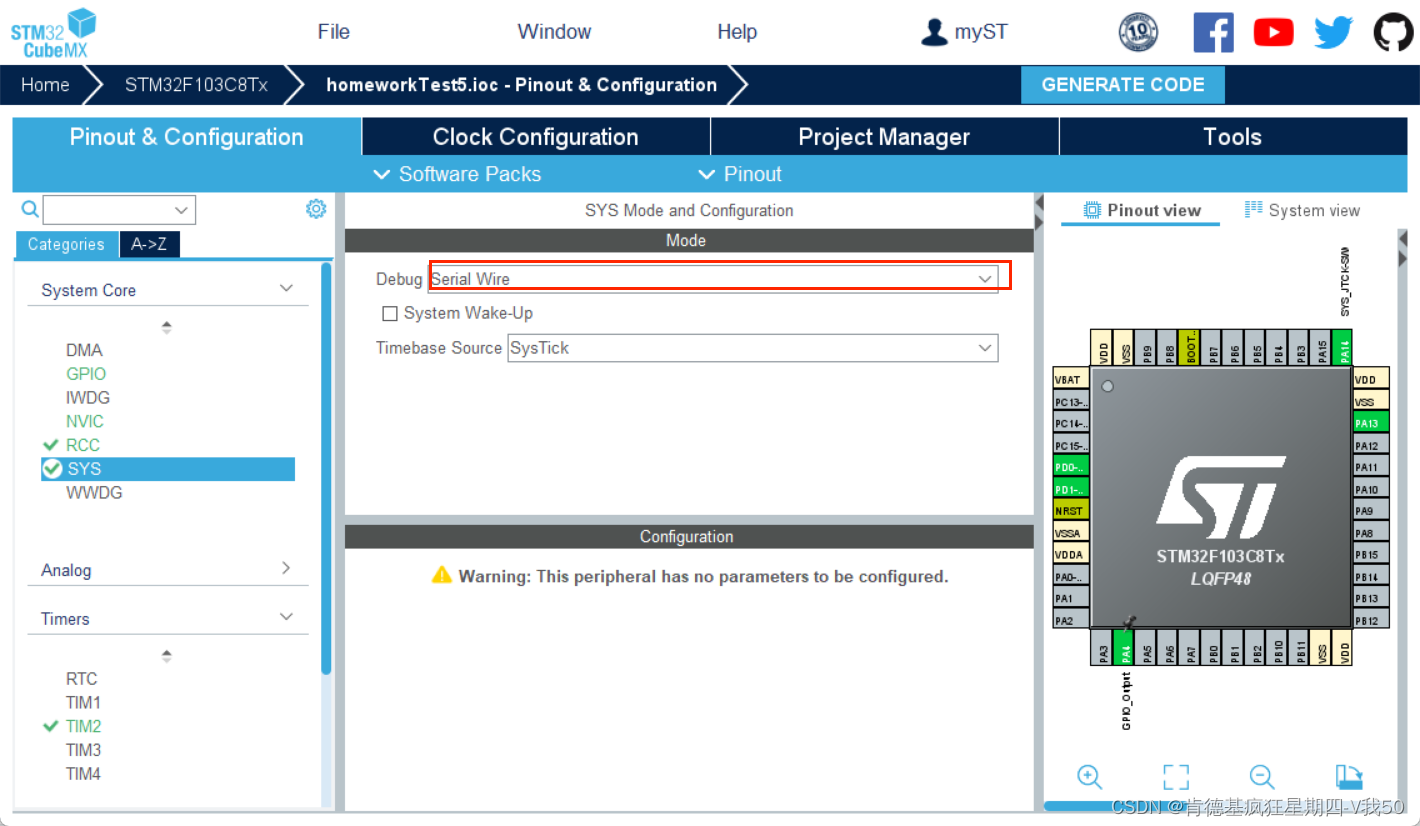Screen dimensions: 1420x826
Task: Fit the chip to the view with the frame icon
Action: 1176,777
